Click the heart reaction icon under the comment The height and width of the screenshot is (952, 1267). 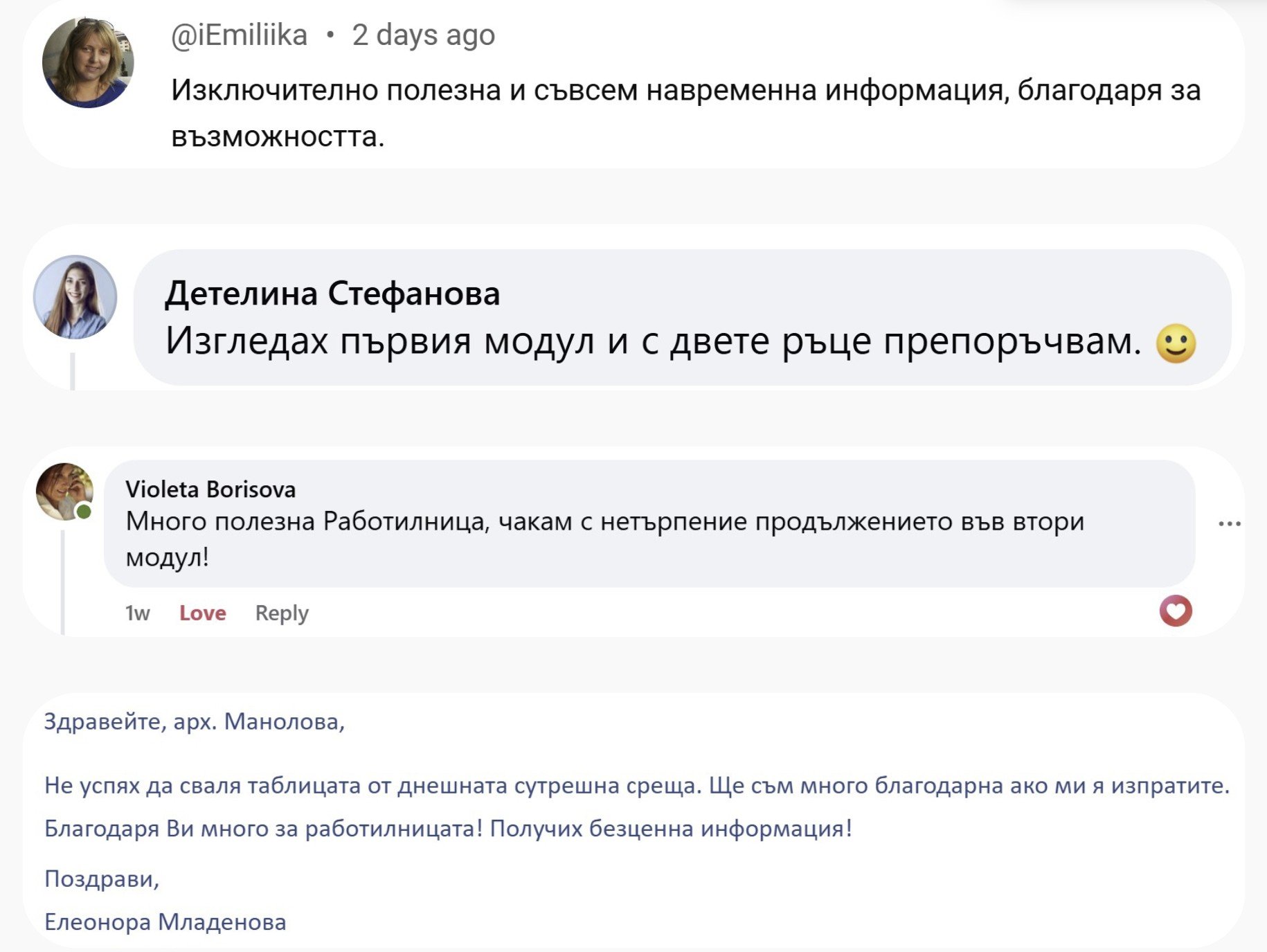click(1176, 611)
